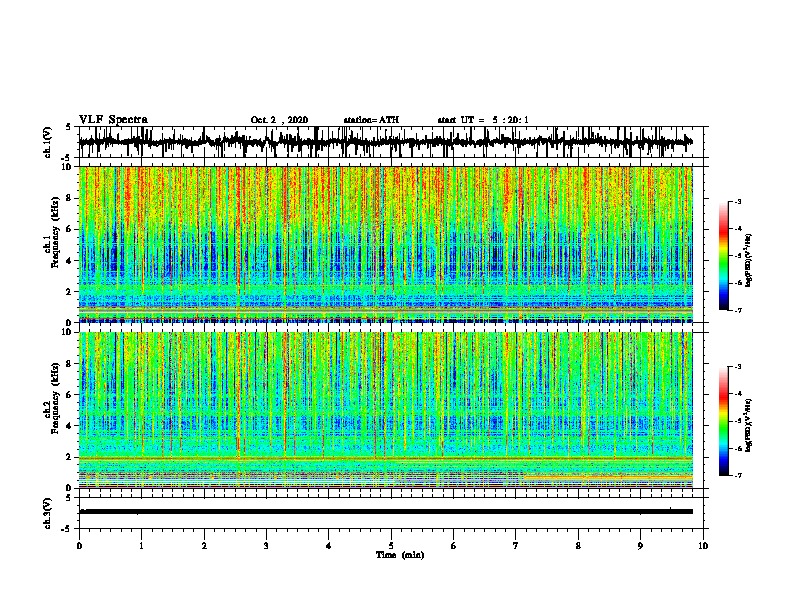Click the ch.1 spectrogram panel

[x=386, y=244]
